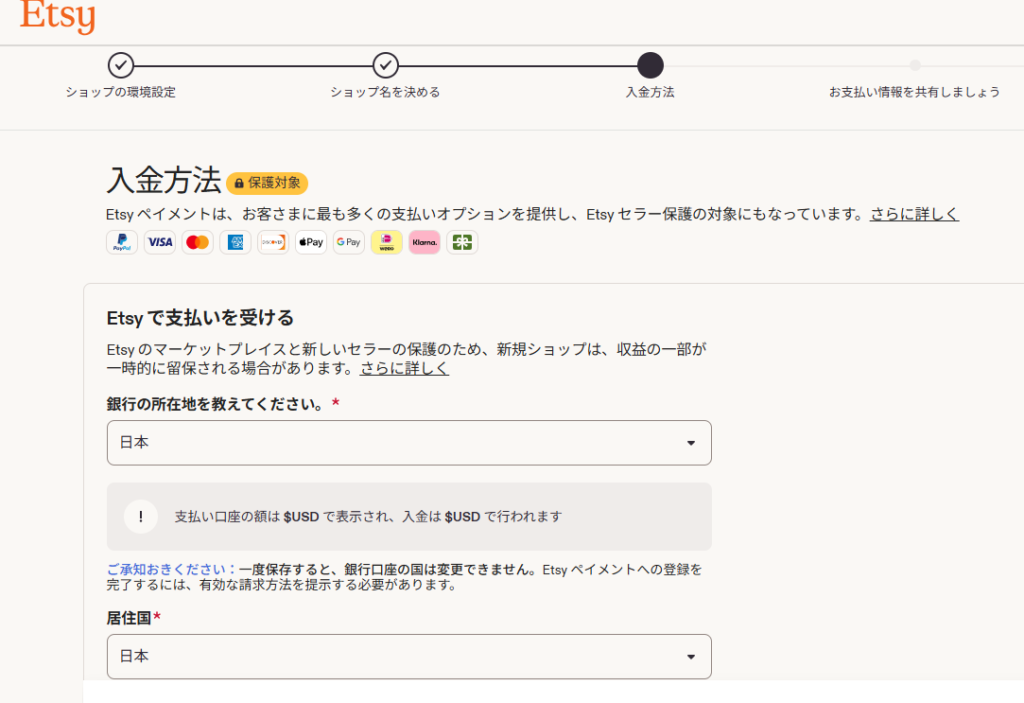
Task: Click the iDEAL payment icon
Action: (x=387, y=242)
